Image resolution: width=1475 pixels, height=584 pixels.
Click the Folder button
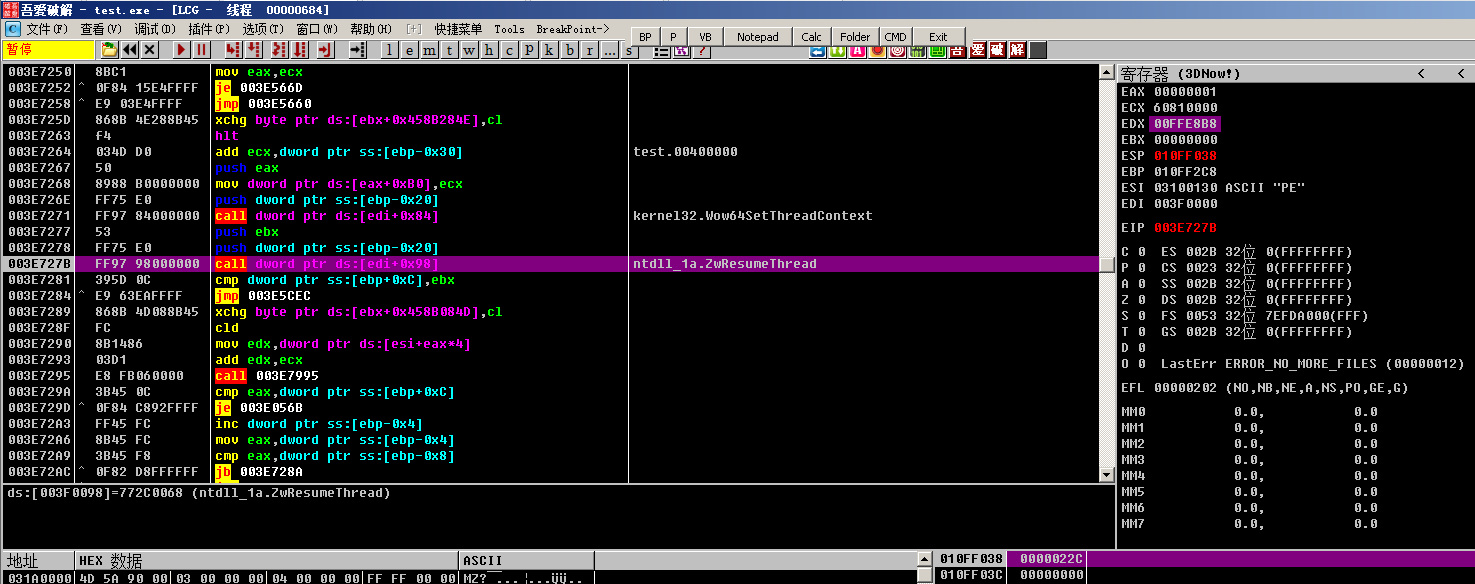pos(855,37)
